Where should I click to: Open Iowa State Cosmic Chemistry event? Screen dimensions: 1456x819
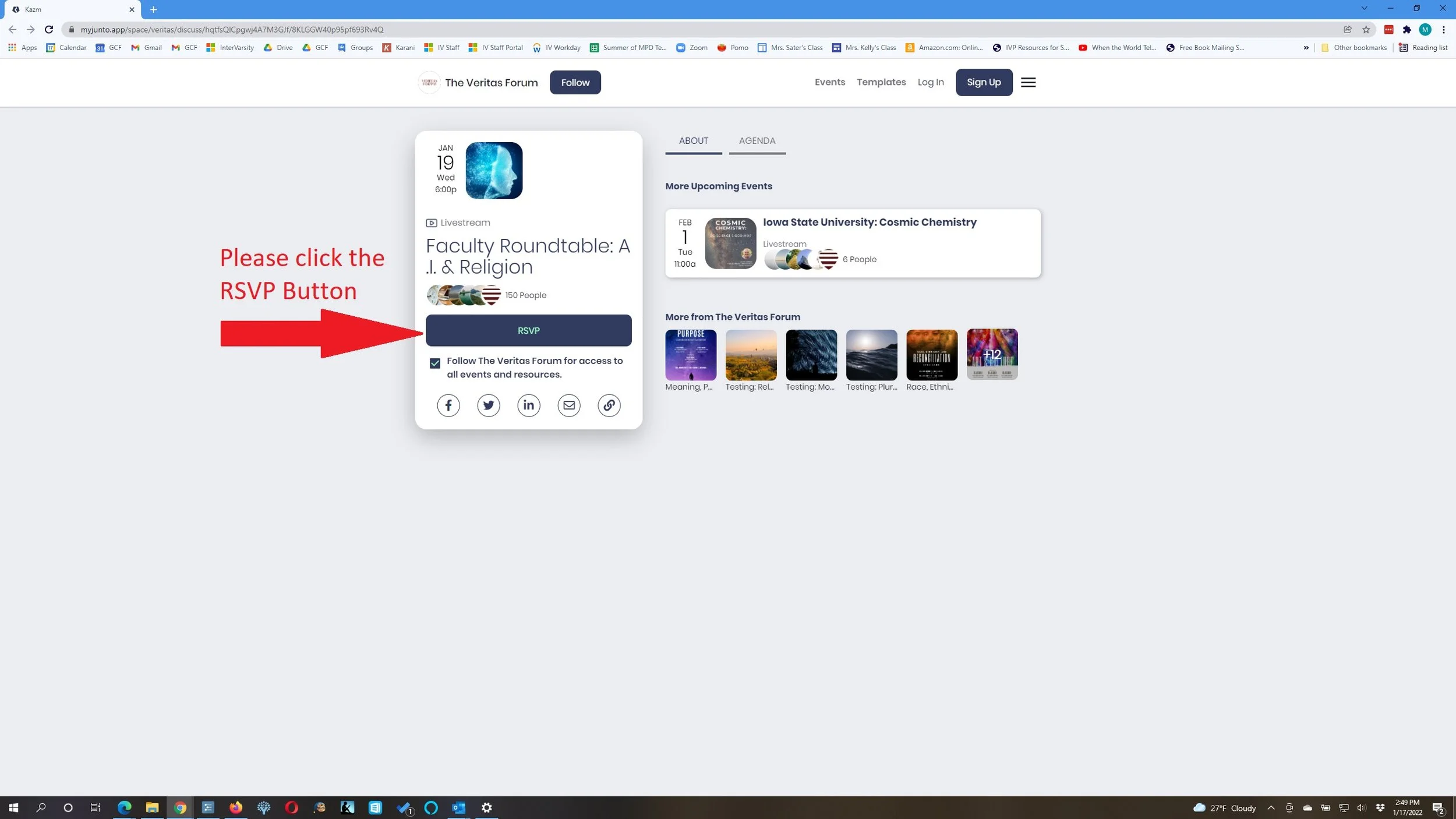(869, 223)
